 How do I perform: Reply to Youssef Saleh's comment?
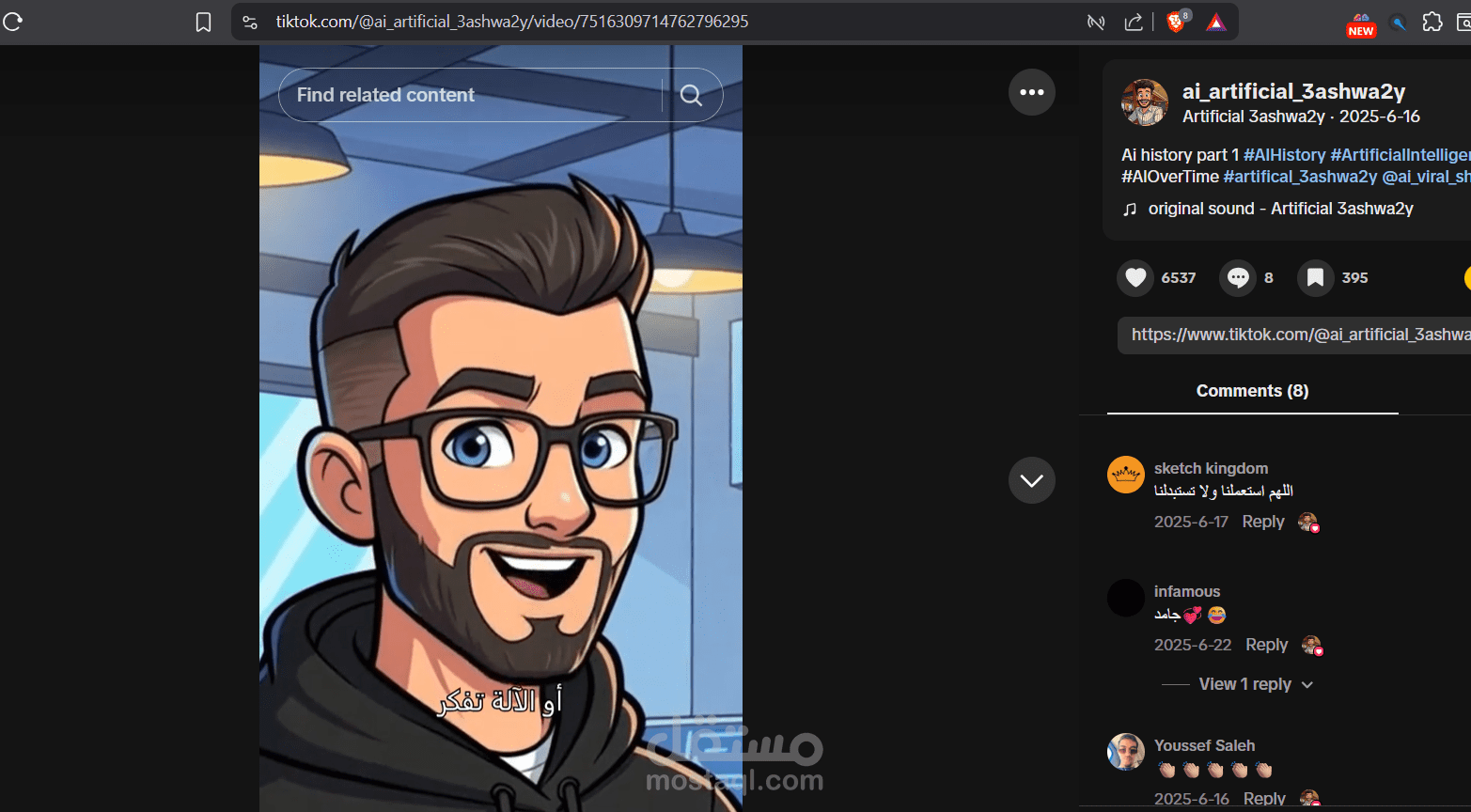pos(1264,798)
